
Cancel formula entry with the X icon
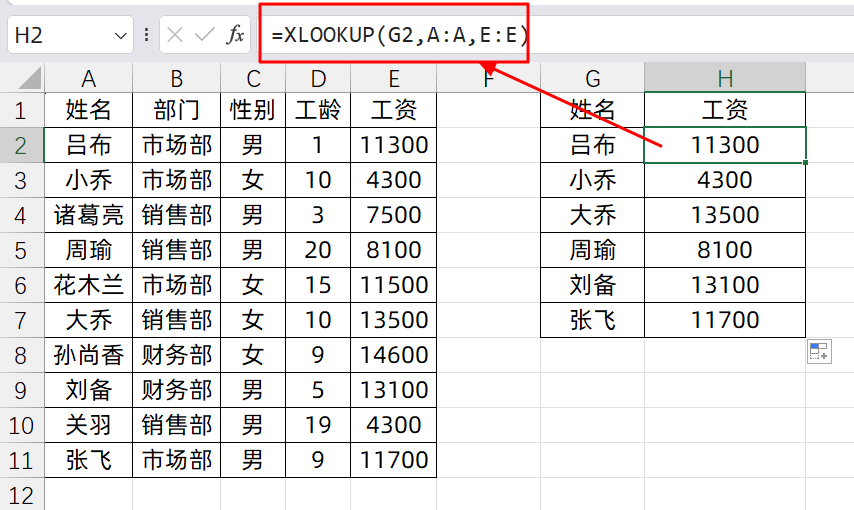pos(175,35)
